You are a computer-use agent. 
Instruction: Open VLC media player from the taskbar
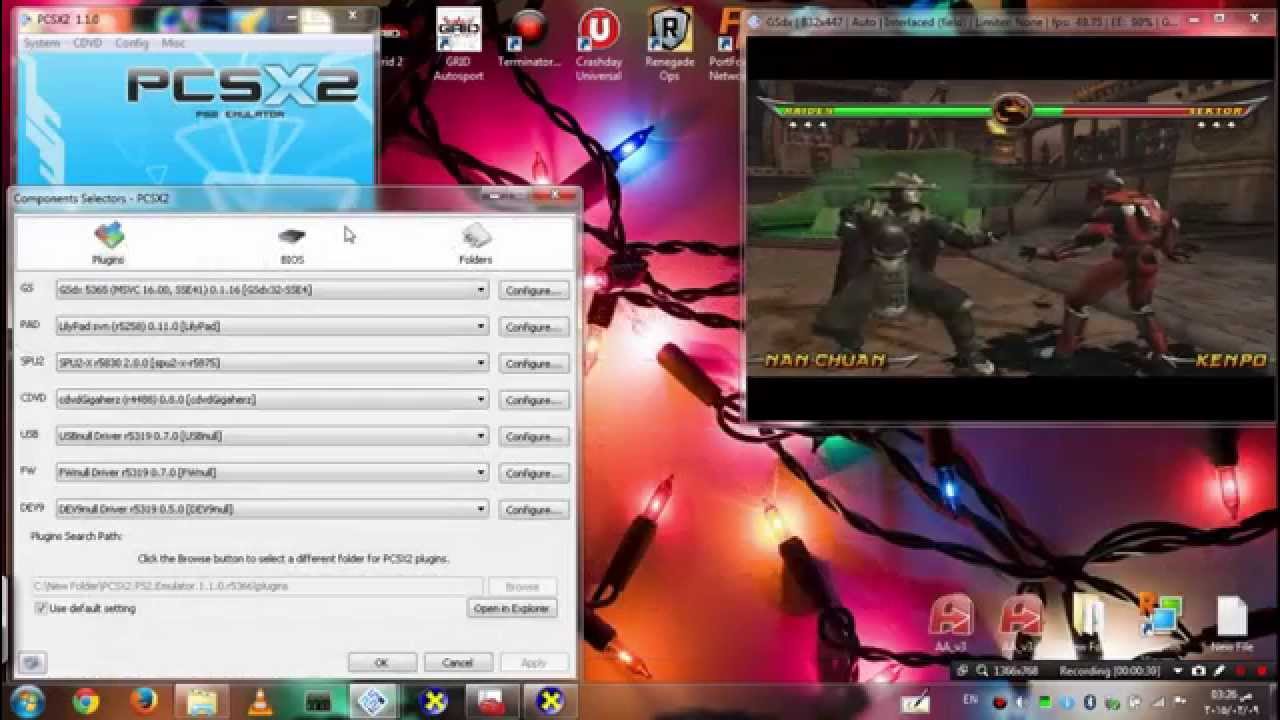[259, 702]
